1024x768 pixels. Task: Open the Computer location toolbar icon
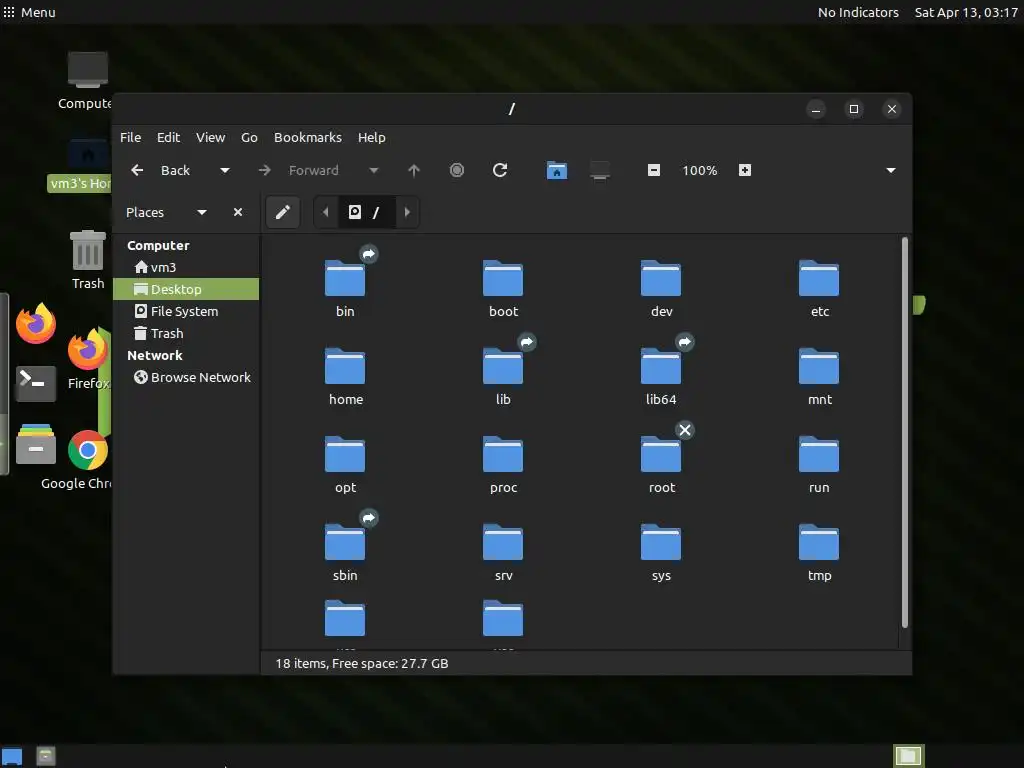click(600, 170)
